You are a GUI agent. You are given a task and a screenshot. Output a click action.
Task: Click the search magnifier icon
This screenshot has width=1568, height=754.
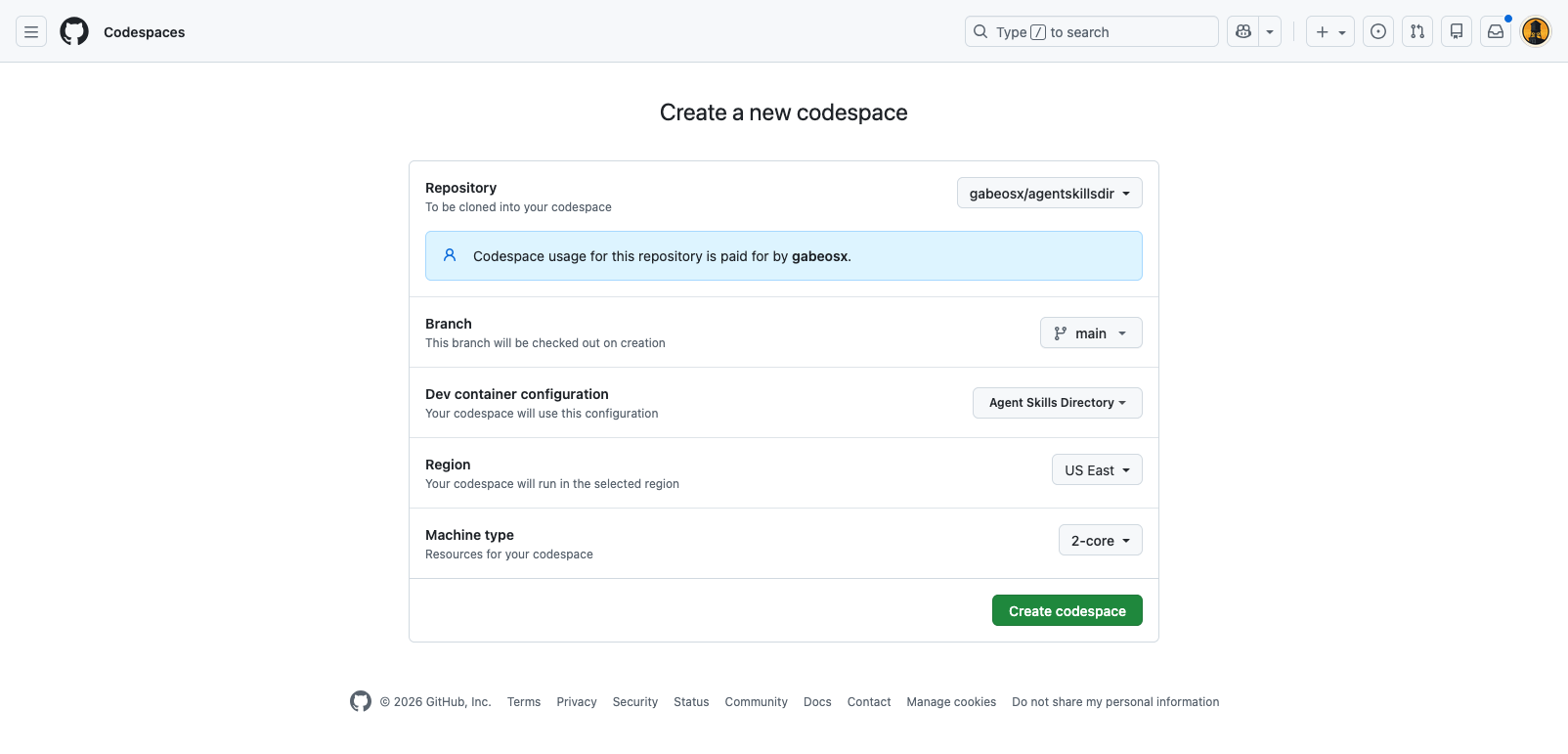(x=980, y=31)
